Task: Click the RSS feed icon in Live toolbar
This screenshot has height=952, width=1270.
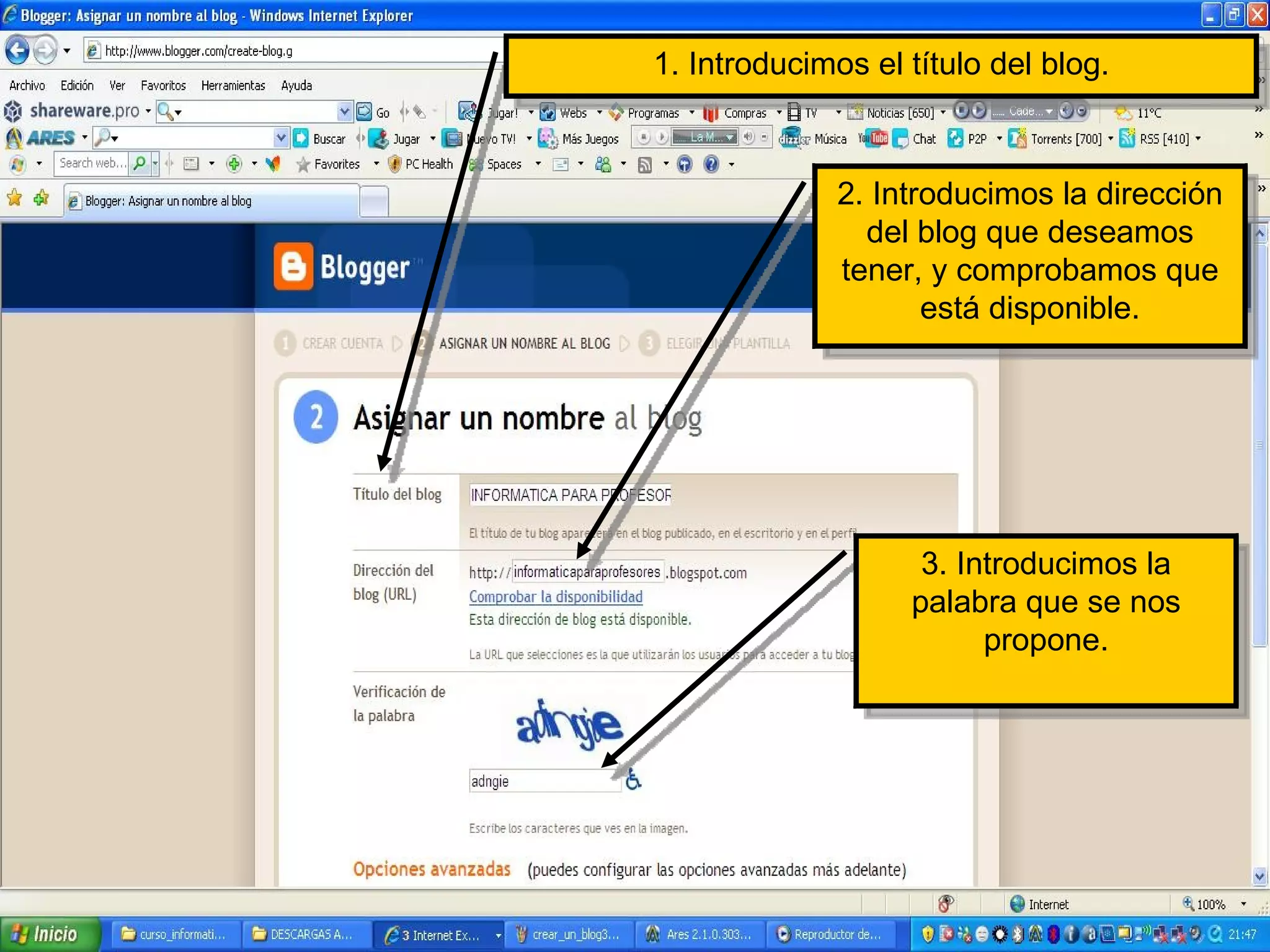Action: click(645, 165)
